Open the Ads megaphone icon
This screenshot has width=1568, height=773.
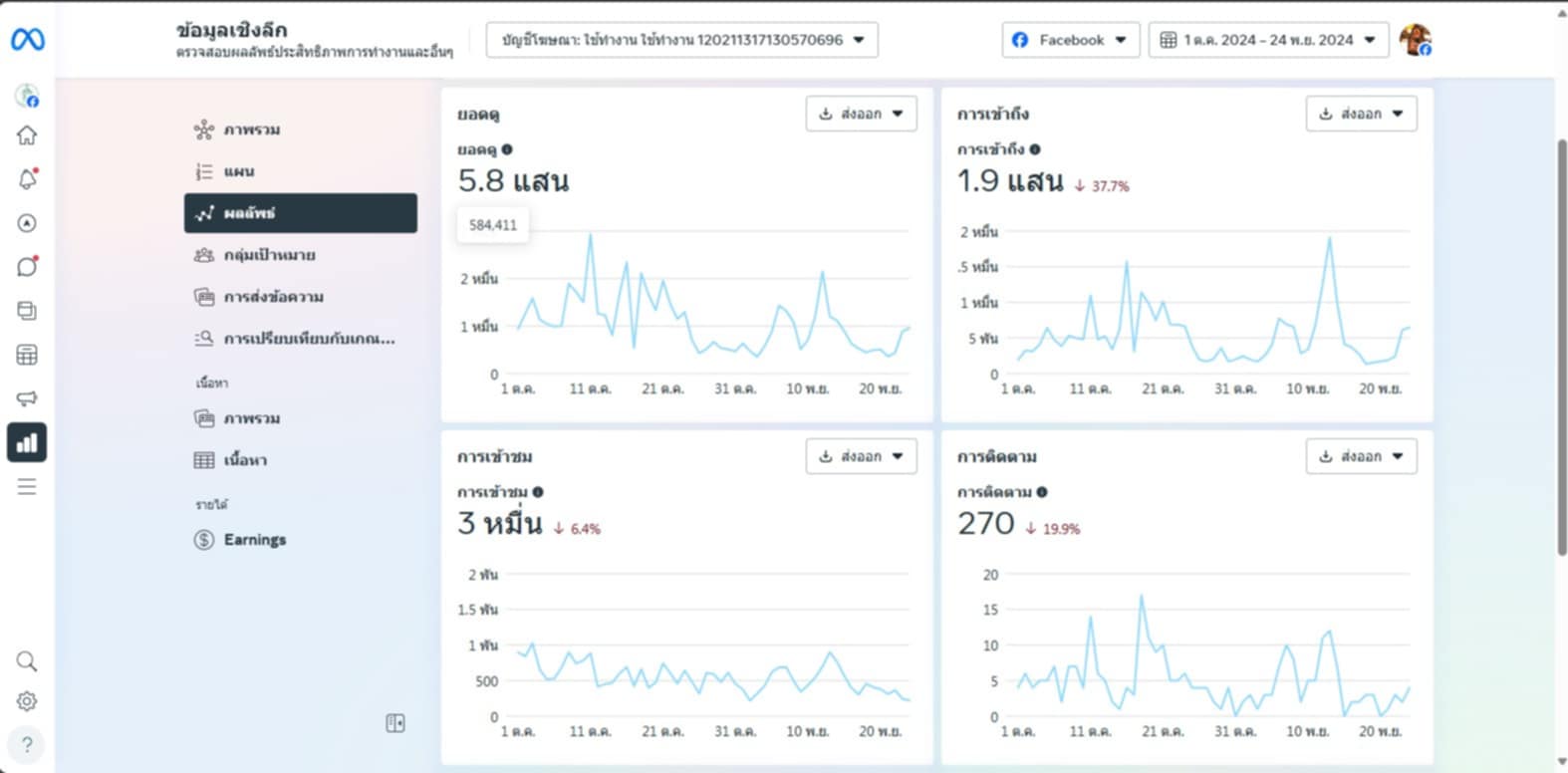pos(27,398)
